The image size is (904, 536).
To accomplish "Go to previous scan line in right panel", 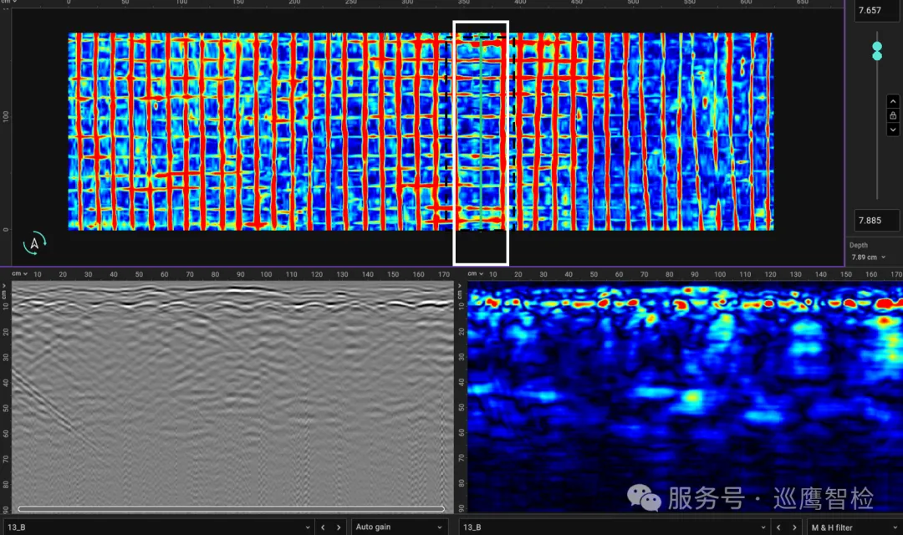I will (x=778, y=527).
